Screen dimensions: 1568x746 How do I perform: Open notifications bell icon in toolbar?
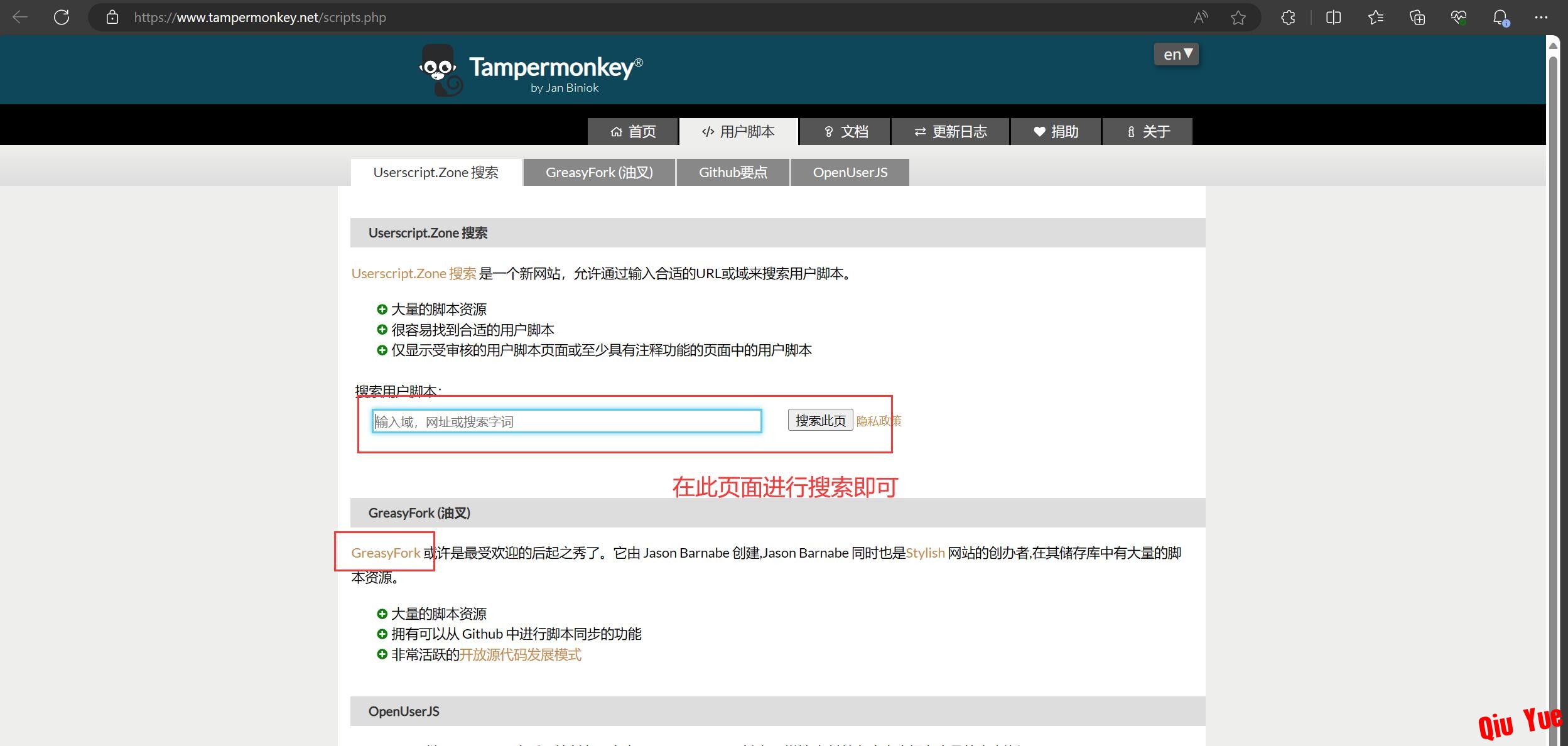[x=1501, y=18]
